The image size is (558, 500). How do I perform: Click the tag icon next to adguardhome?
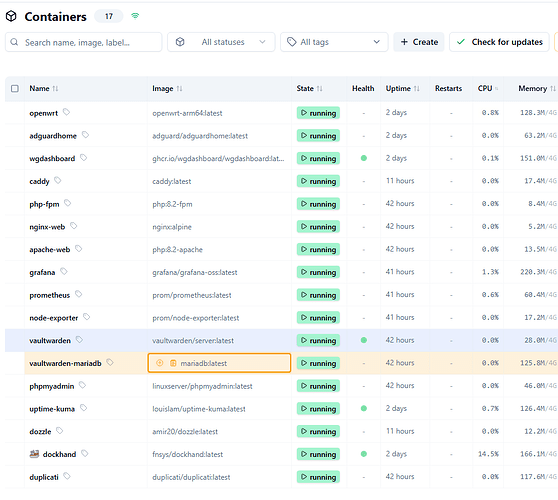click(85, 135)
